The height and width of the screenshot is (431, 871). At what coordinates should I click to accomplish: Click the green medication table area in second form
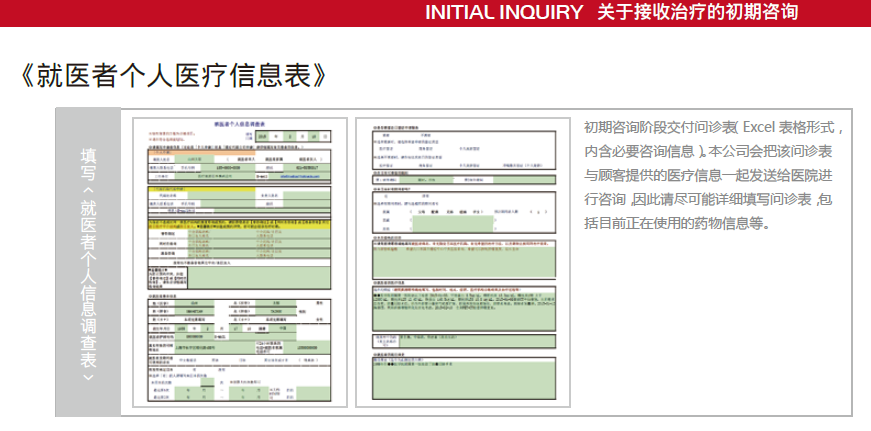point(452,224)
